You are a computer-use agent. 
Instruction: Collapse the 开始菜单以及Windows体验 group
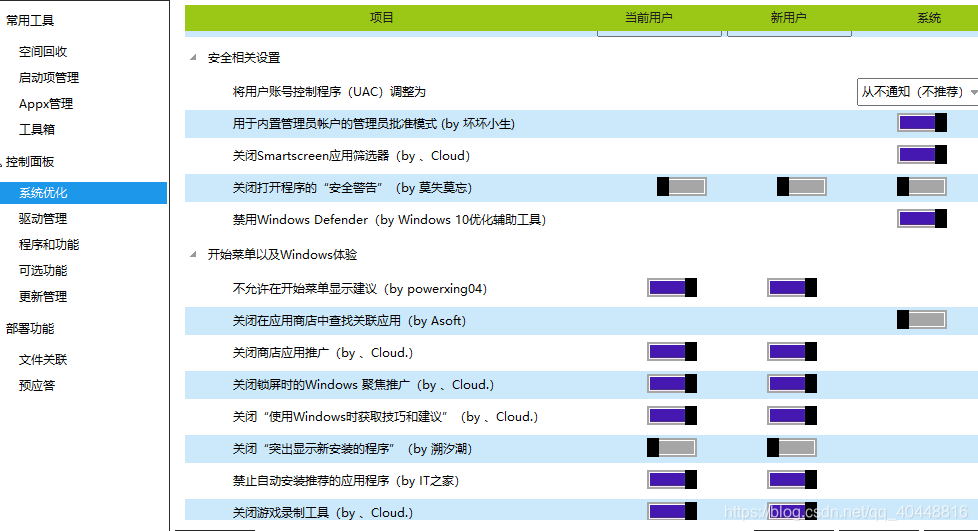pos(193,254)
